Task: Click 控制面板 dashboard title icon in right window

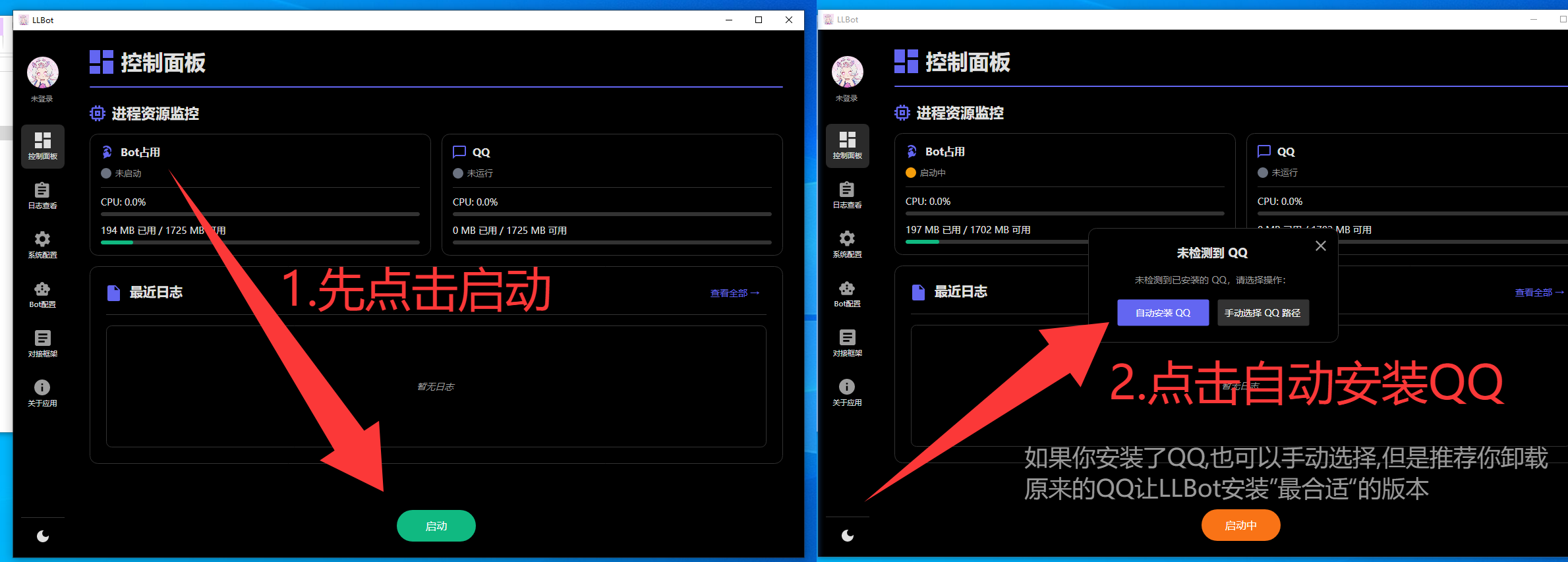Action: click(x=906, y=61)
